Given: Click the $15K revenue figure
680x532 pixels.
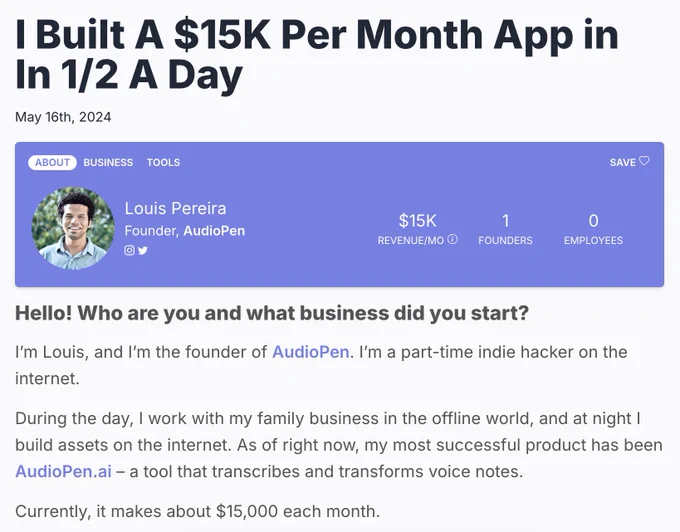Looking at the screenshot, I should point(417,220).
